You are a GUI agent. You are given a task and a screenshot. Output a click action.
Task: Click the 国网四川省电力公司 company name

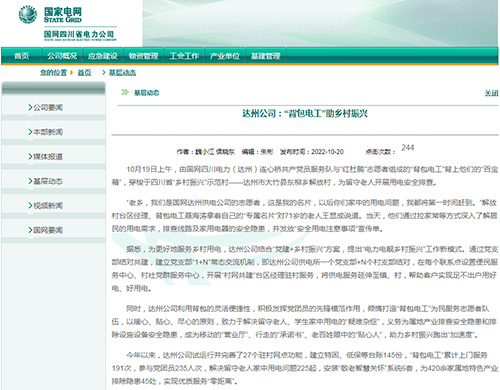(x=79, y=34)
